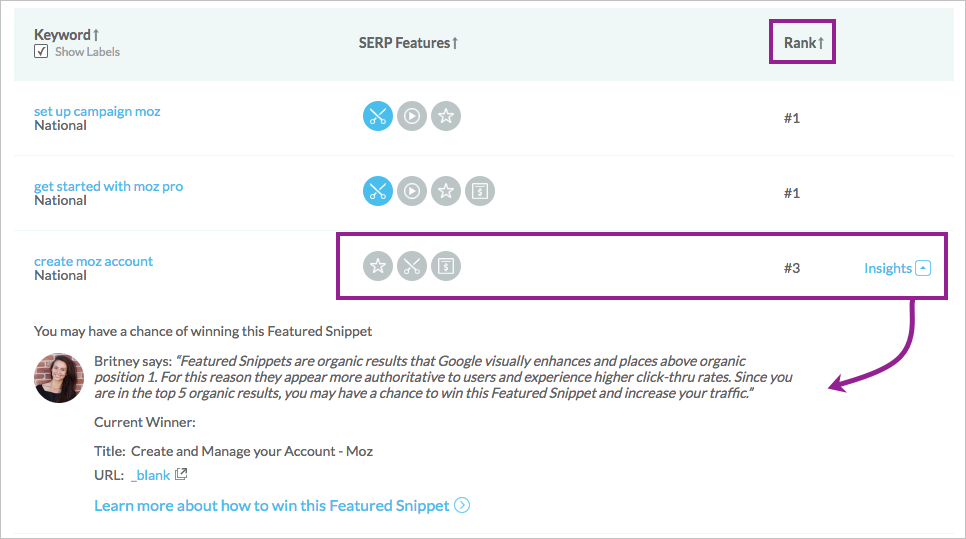This screenshot has height=539, width=966.
Task: Uncheck the Show Labels checkbox
Action: point(41,52)
